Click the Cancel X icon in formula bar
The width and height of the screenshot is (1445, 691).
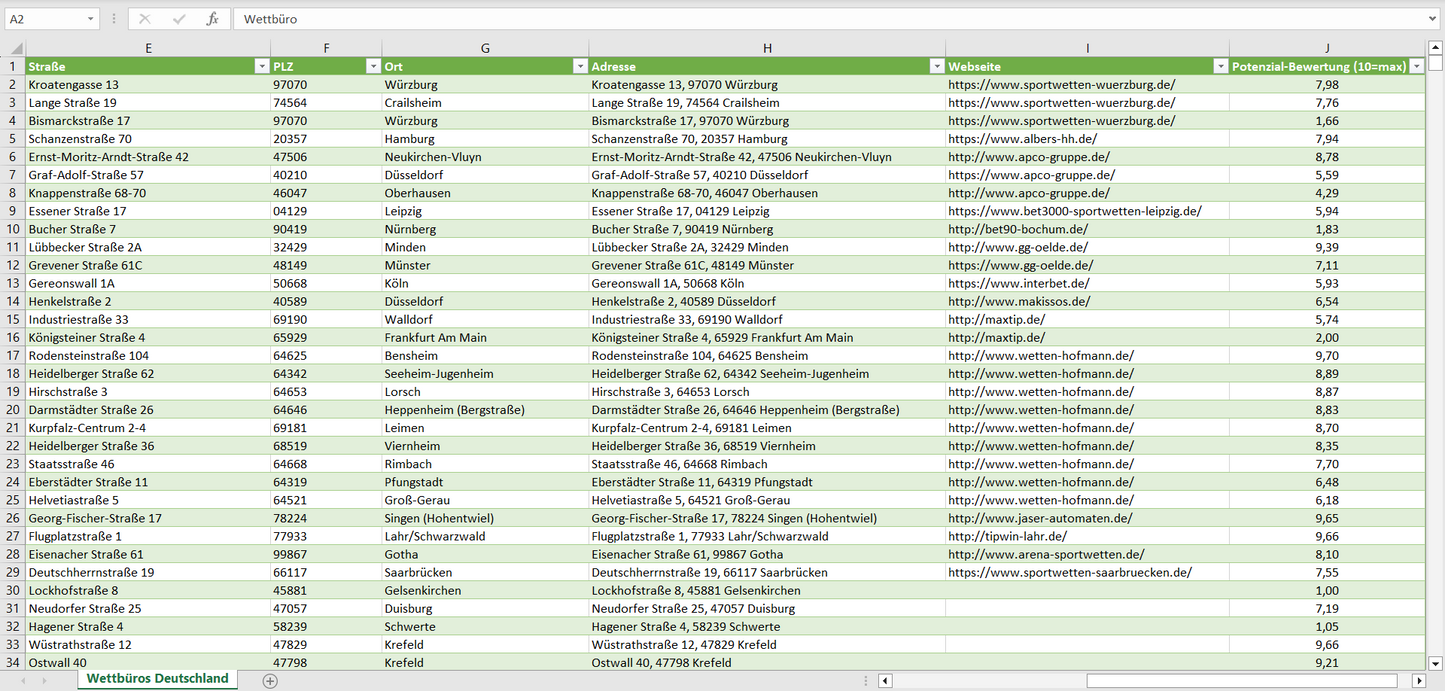click(145, 19)
